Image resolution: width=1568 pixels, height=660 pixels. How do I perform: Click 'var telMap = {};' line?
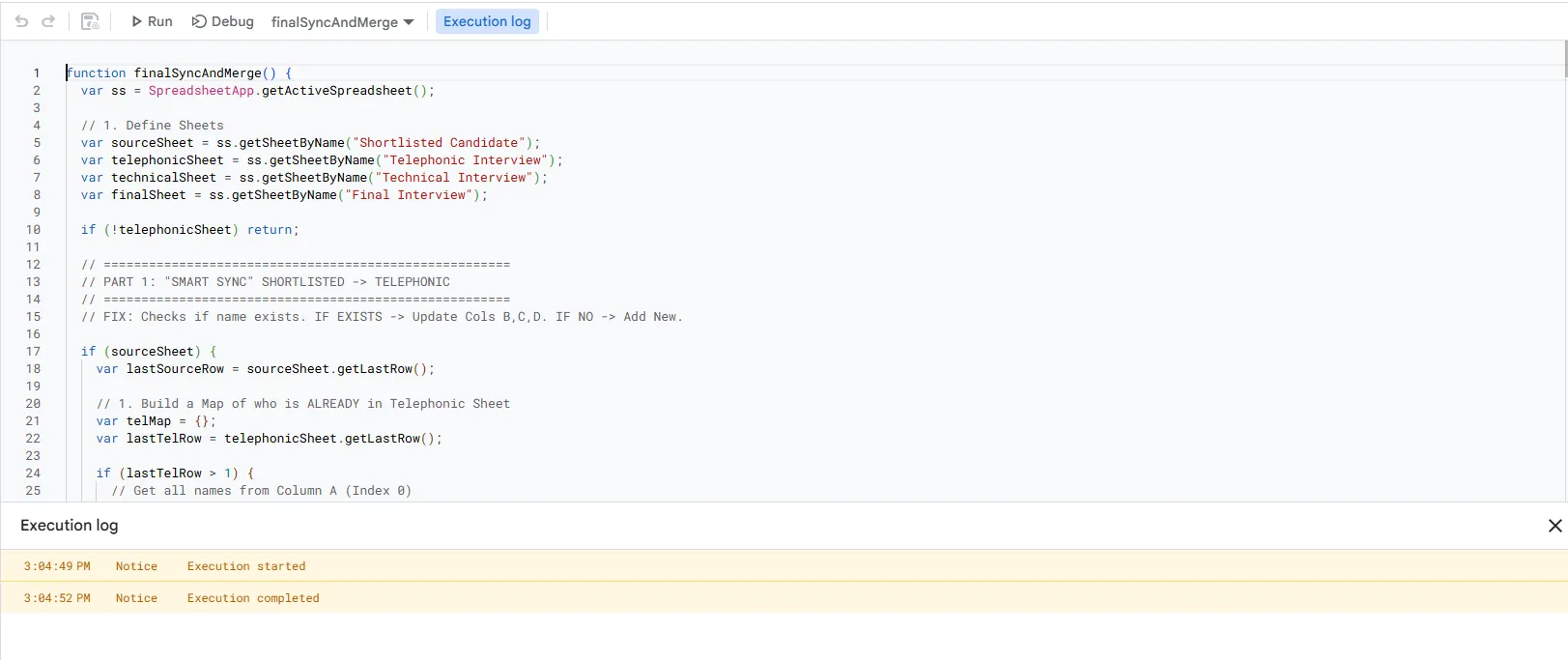[157, 421]
